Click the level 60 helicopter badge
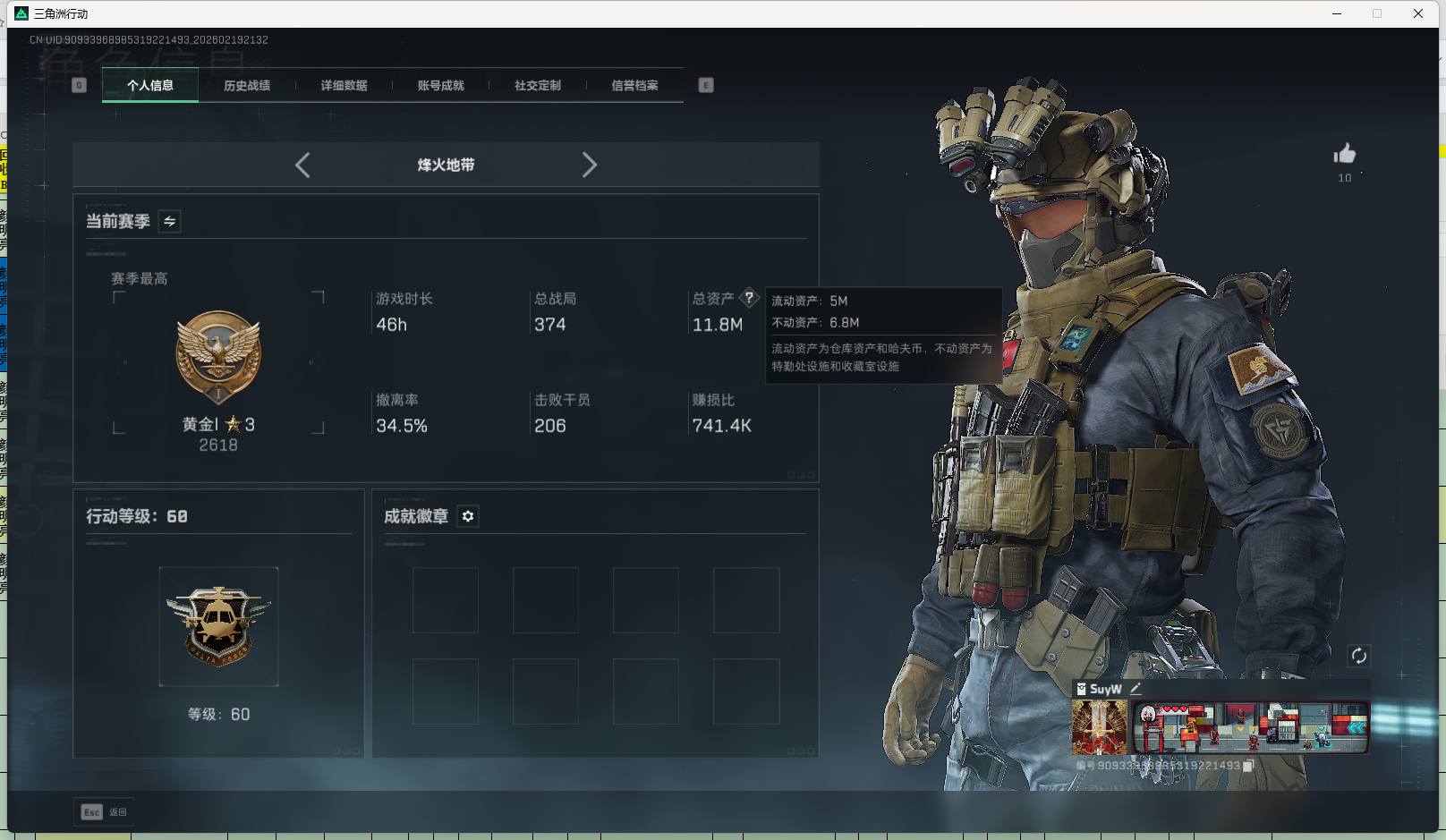The height and width of the screenshot is (840, 1446). [218, 626]
